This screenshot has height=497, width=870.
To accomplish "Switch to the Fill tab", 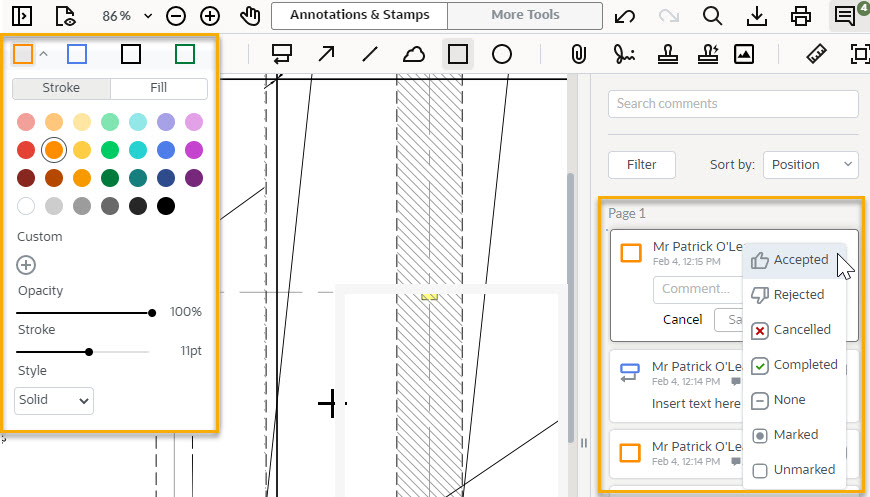I will pos(159,88).
